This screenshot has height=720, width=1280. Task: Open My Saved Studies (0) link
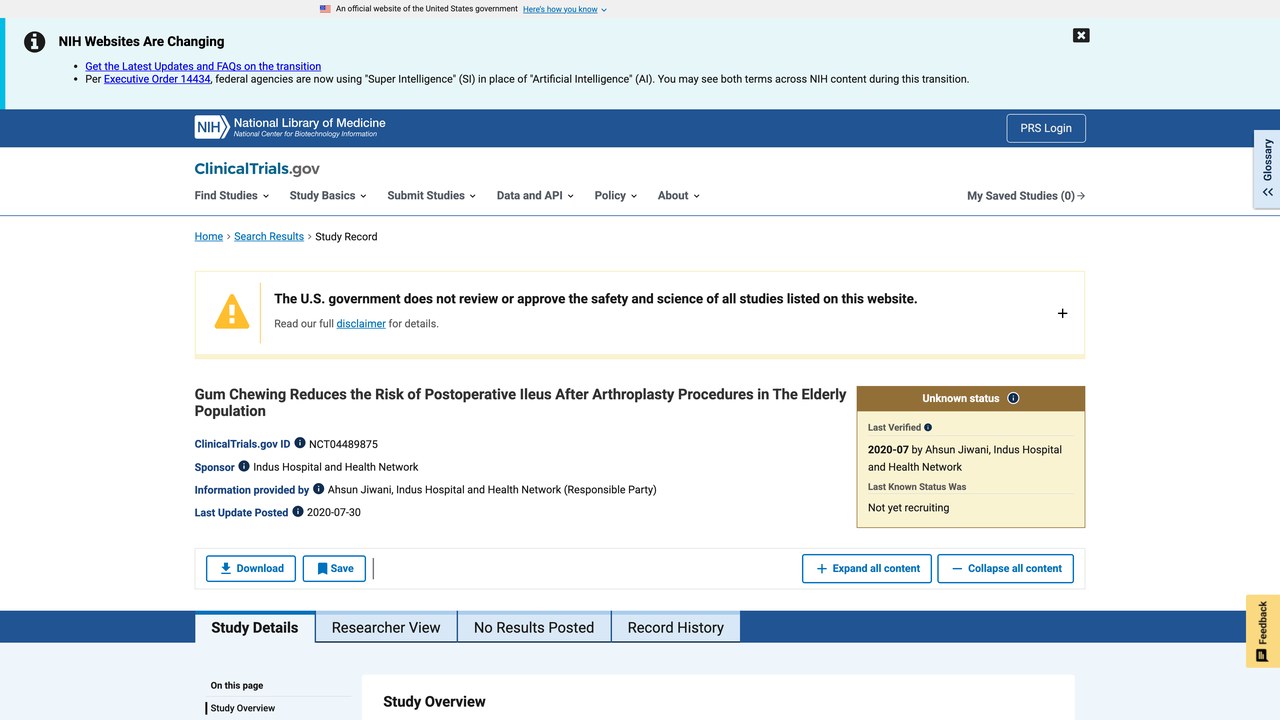pos(1026,196)
